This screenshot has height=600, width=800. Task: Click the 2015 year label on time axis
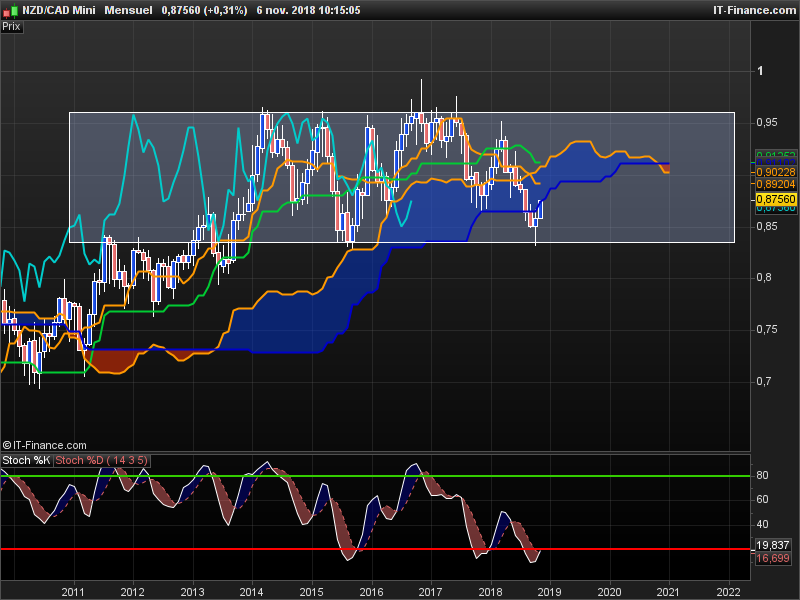click(311, 592)
